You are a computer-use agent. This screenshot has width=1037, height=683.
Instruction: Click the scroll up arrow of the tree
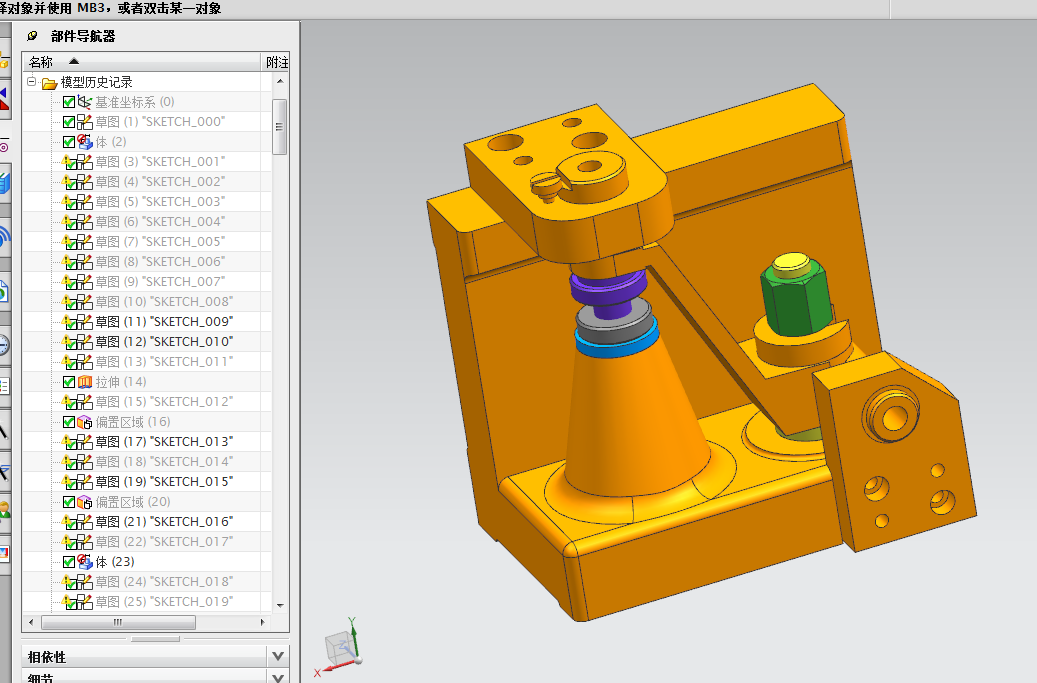click(x=280, y=81)
